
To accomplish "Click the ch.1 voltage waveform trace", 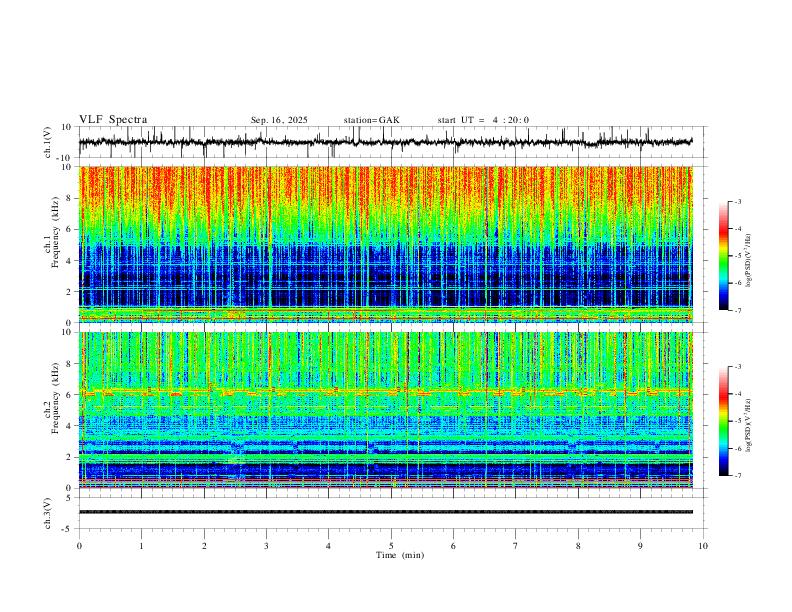I will tap(385, 142).
